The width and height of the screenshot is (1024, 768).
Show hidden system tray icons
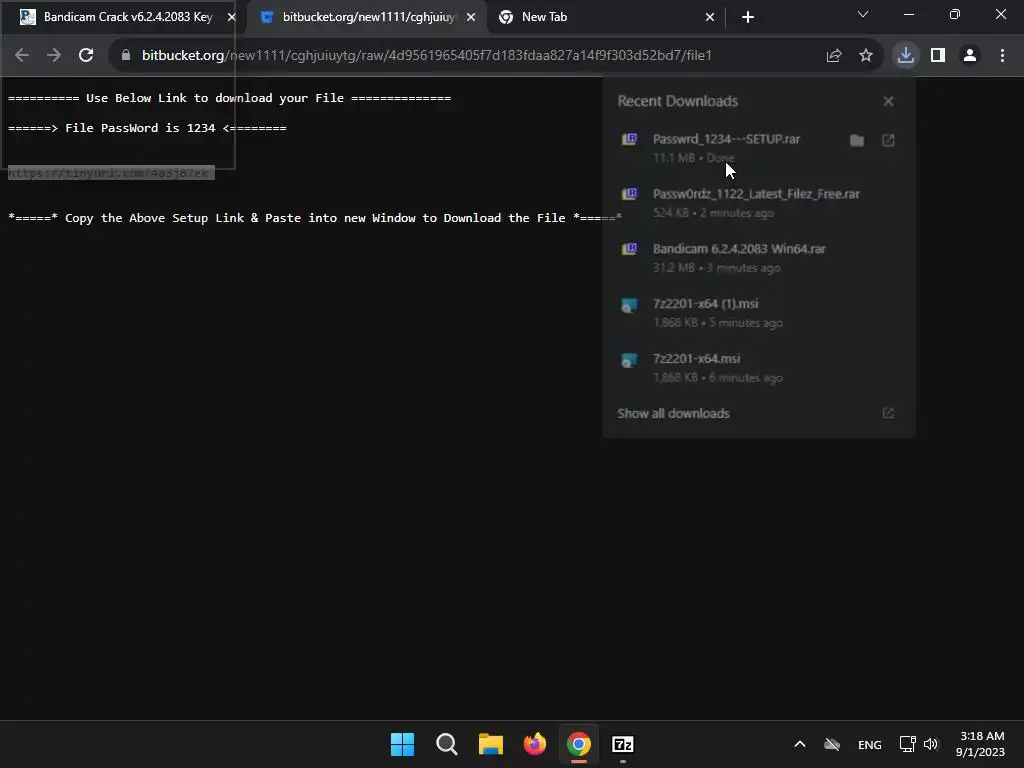coord(800,744)
